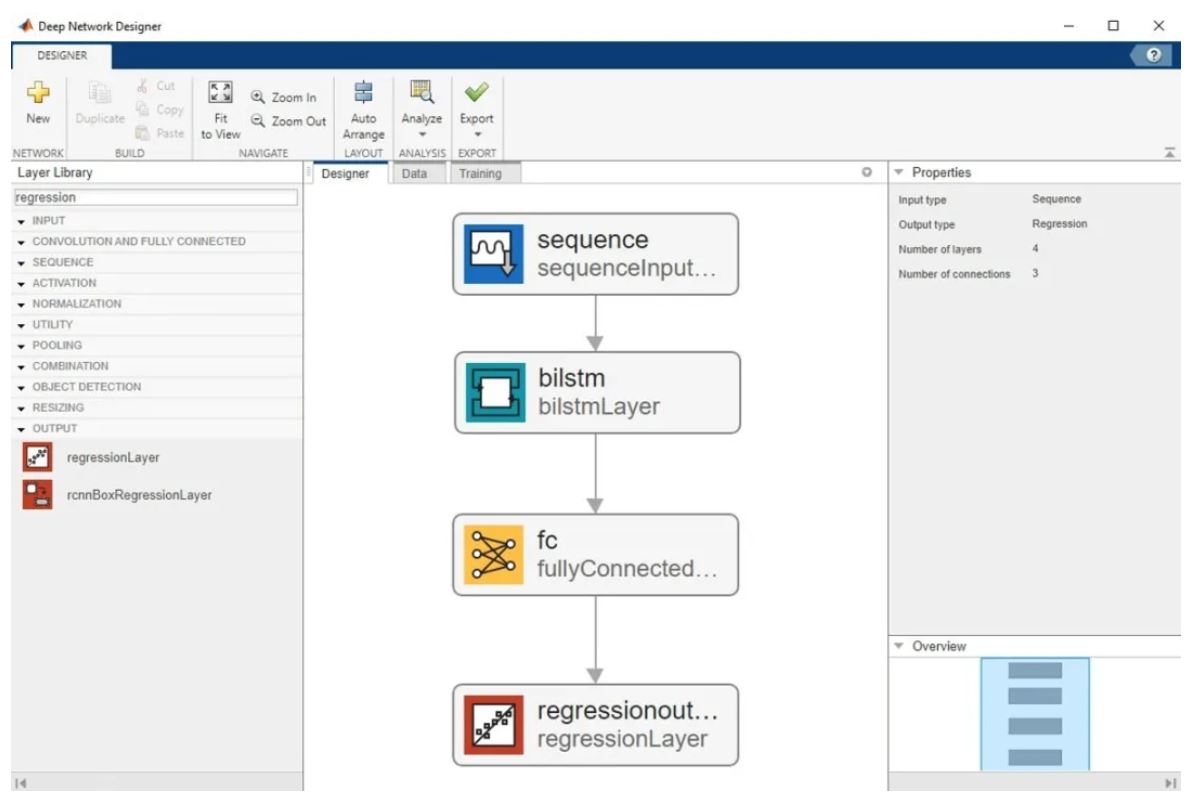The height and width of the screenshot is (803, 1196).
Task: Click the regressionLayer icon in Layer Library
Action: click(x=37, y=457)
